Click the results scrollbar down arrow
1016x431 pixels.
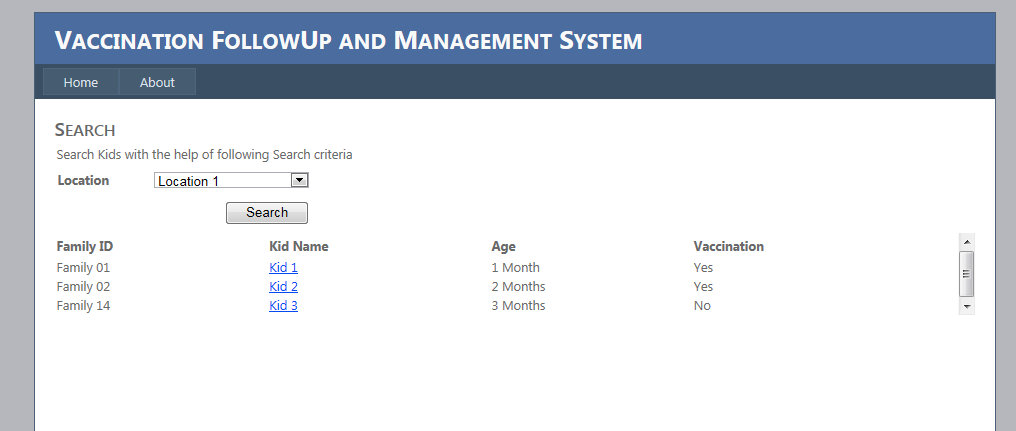[x=967, y=306]
